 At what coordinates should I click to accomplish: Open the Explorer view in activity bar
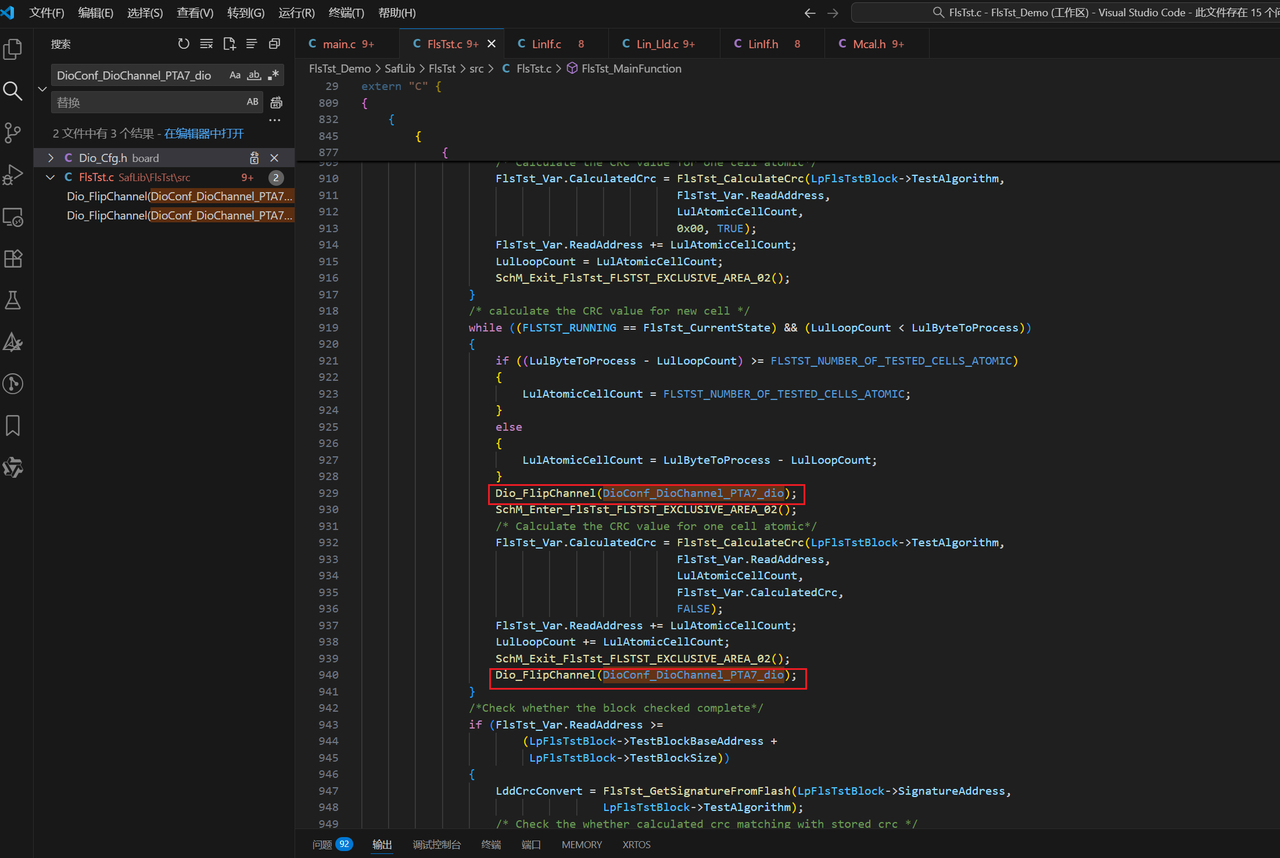pos(14,49)
